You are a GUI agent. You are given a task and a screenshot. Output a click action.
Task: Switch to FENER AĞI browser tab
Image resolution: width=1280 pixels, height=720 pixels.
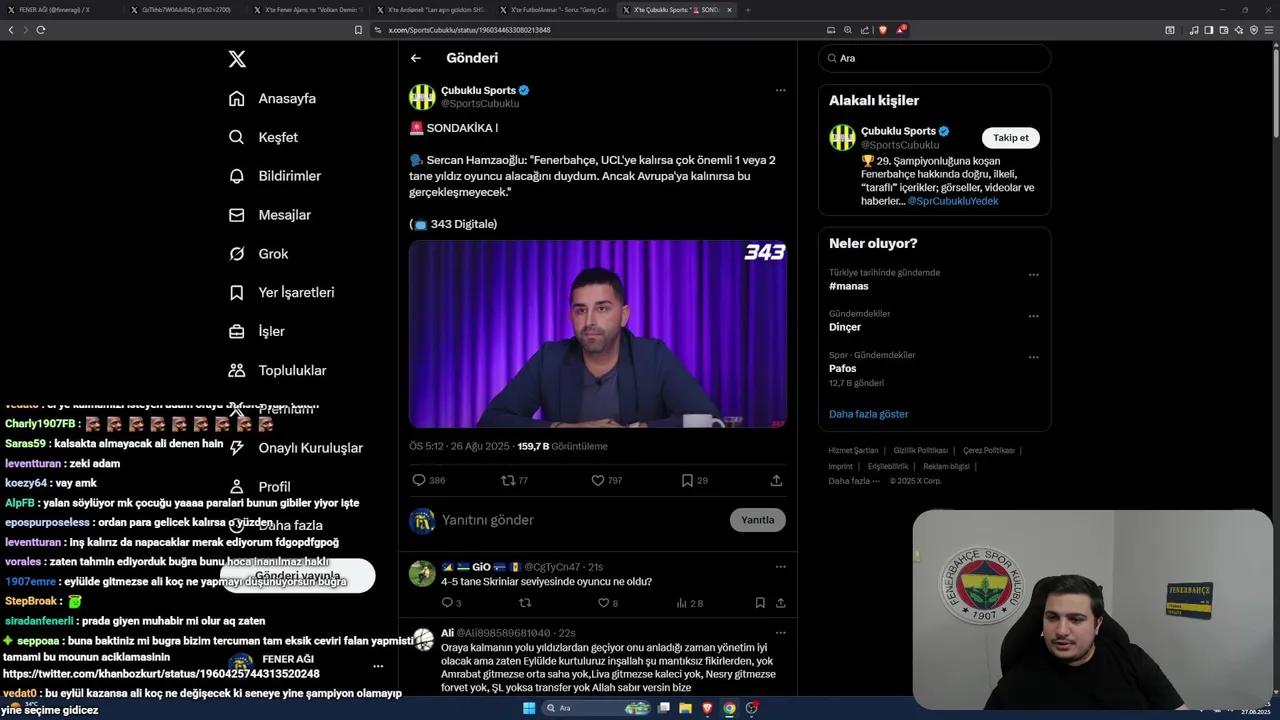[x=60, y=9]
